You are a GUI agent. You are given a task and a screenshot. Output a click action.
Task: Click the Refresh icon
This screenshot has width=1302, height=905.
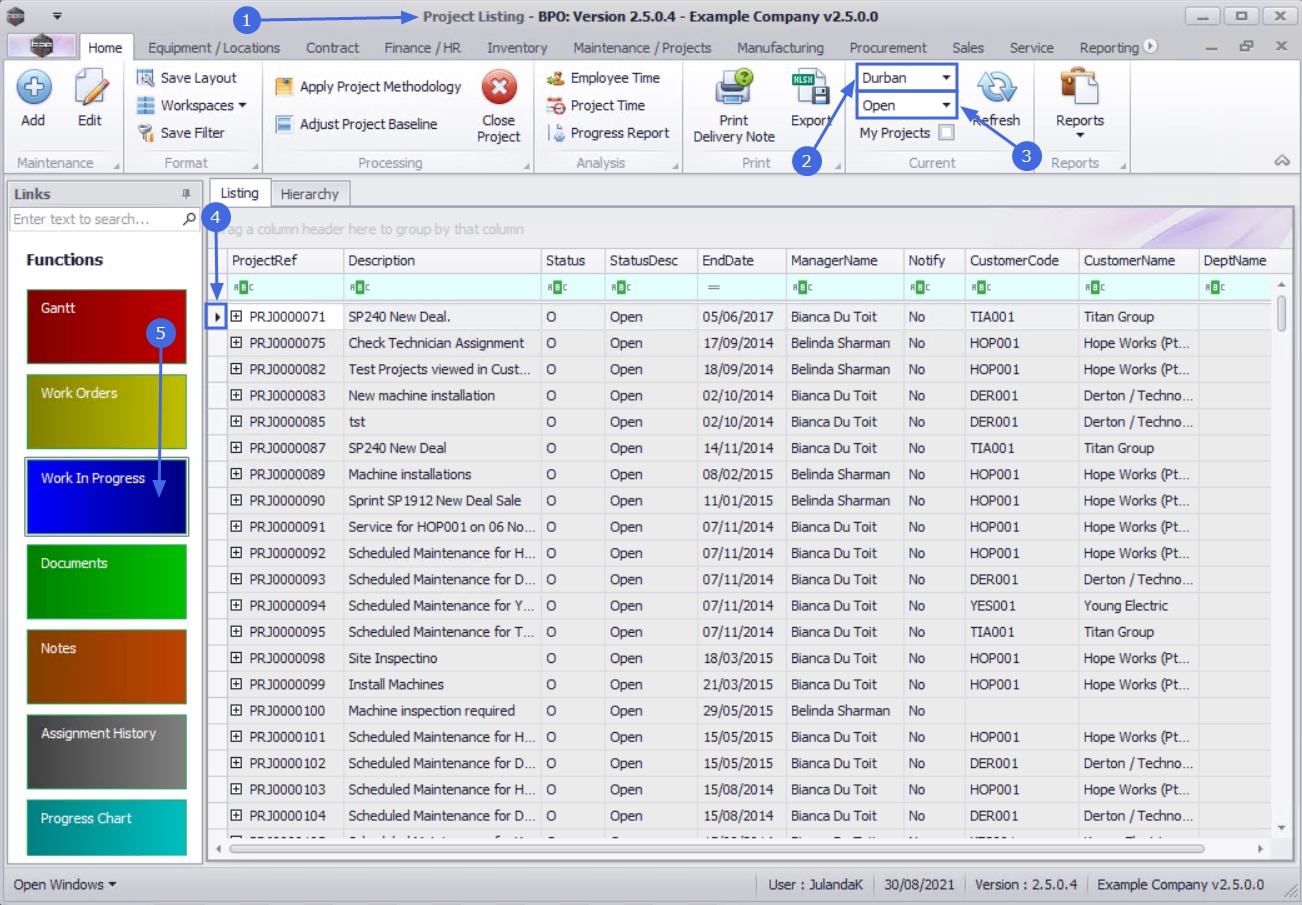[x=996, y=88]
